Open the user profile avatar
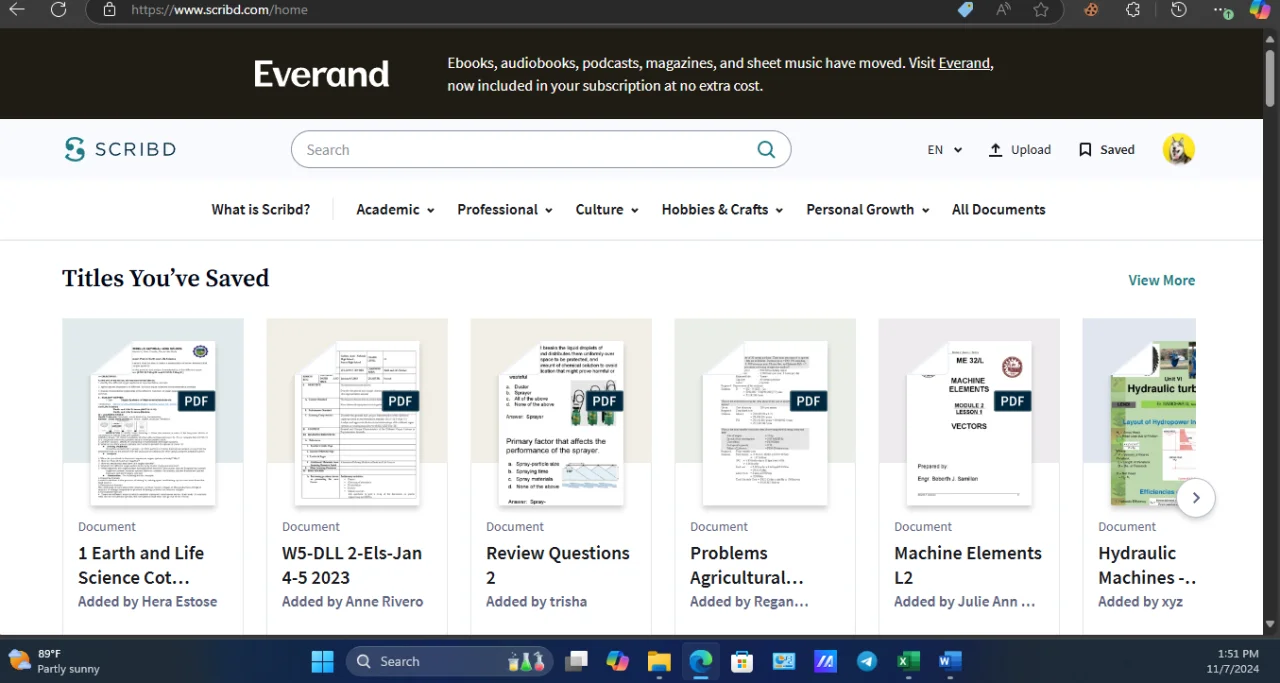1280x683 pixels. click(1179, 150)
